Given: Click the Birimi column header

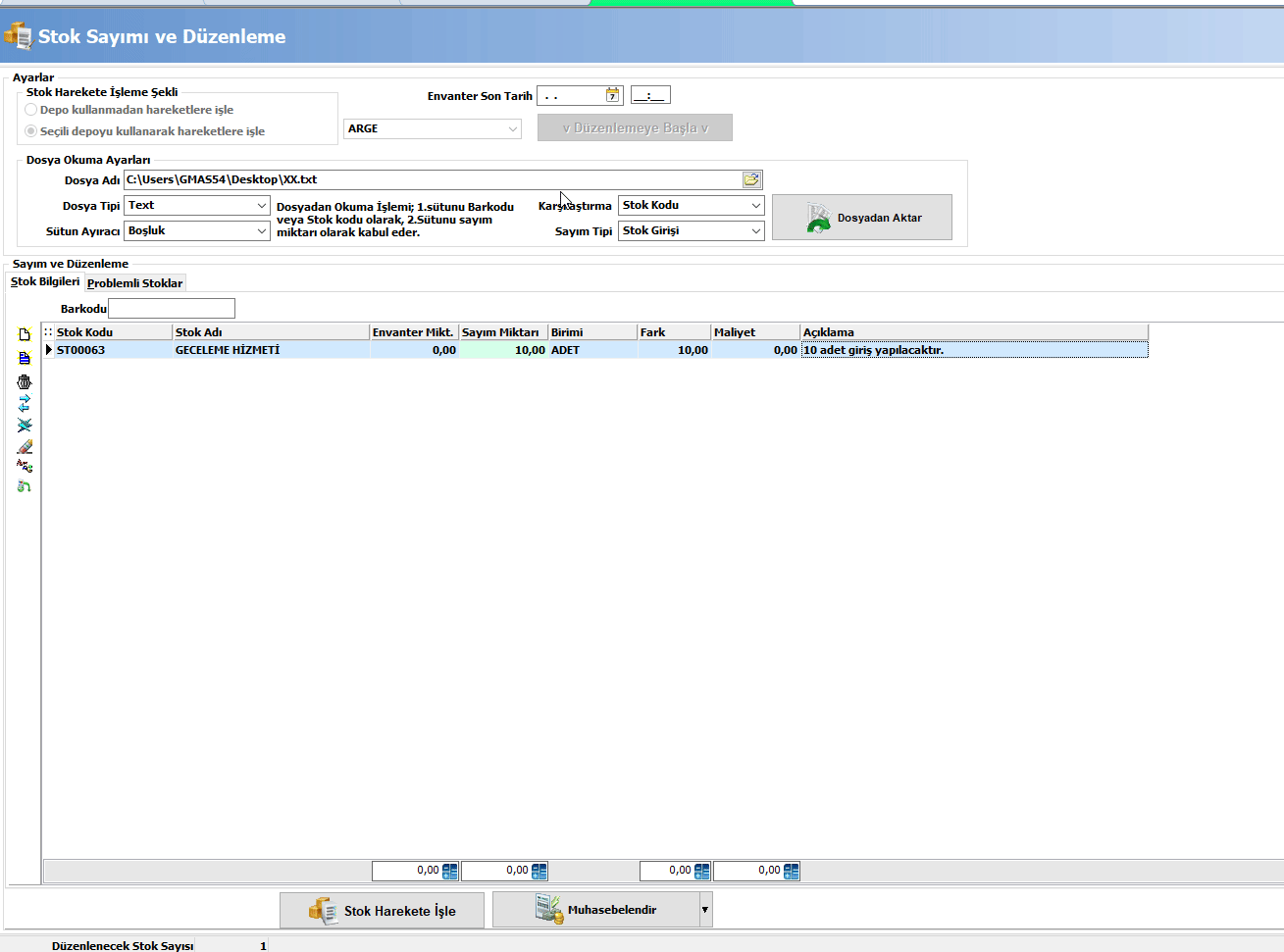Looking at the screenshot, I should [592, 332].
